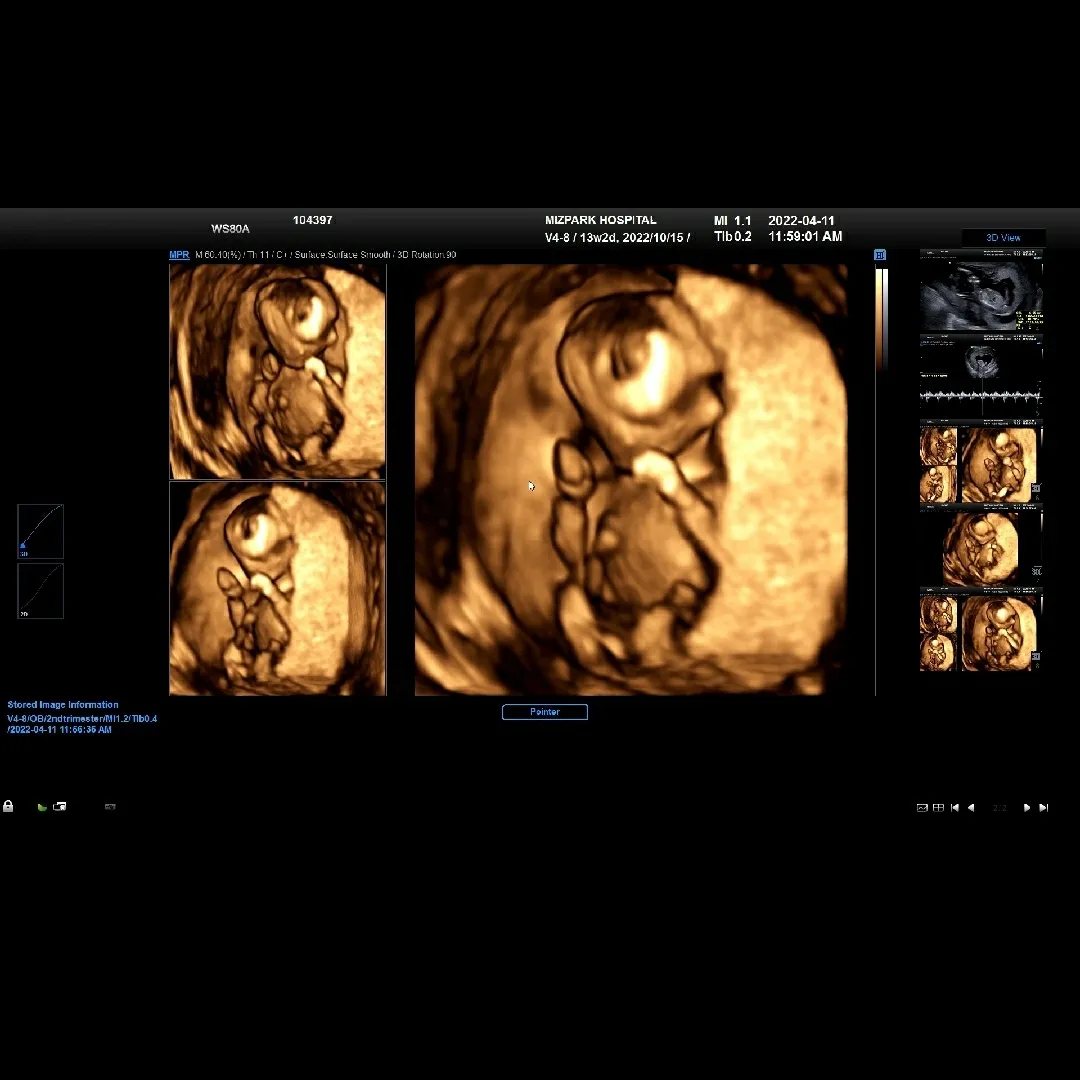Click the 3D badge on the third thumbnail
Screen dimensions: 1080x1080
pos(1036,488)
